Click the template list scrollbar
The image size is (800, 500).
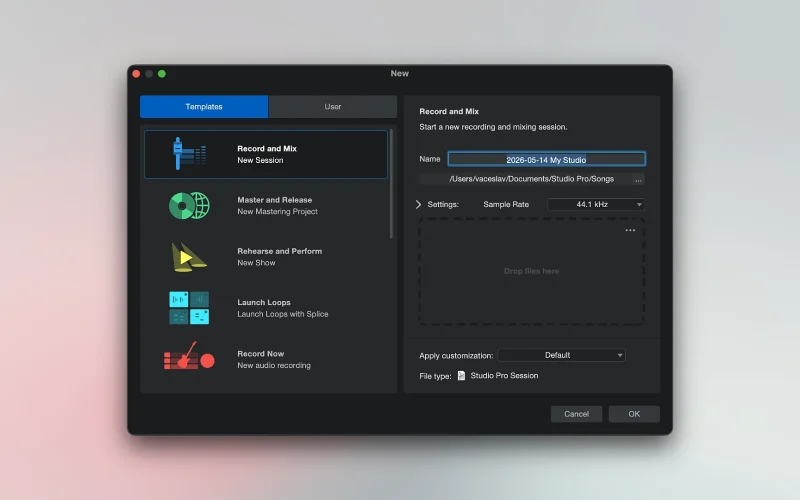click(x=391, y=184)
